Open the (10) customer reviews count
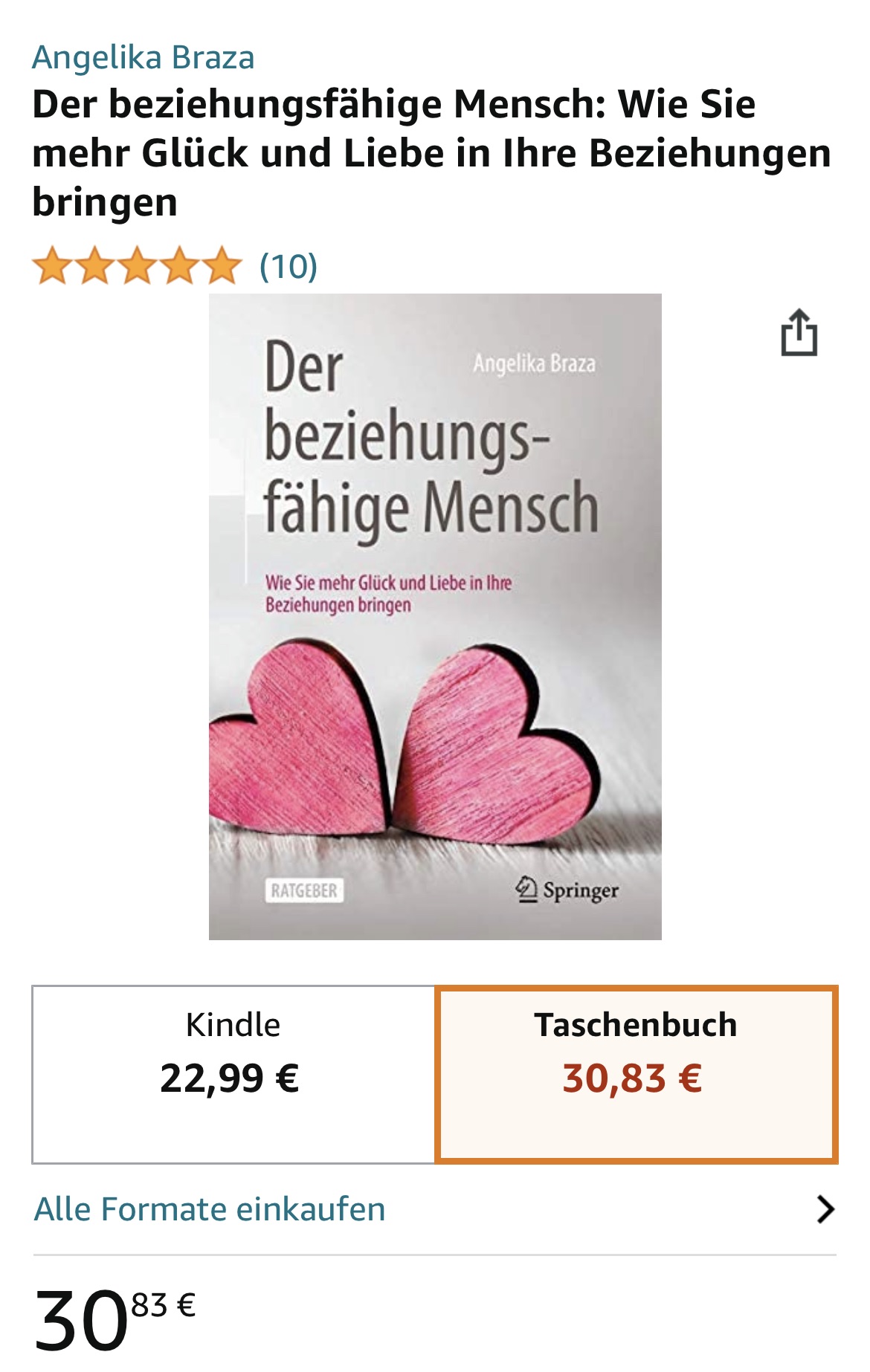The width and height of the screenshot is (870, 1372). (289, 266)
